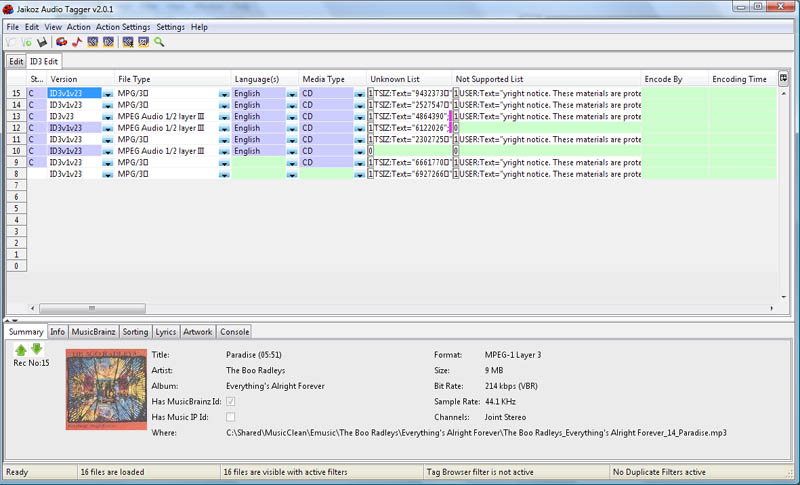
Task: Click the left-arrows tagger icon after music note
Action: pos(92,42)
